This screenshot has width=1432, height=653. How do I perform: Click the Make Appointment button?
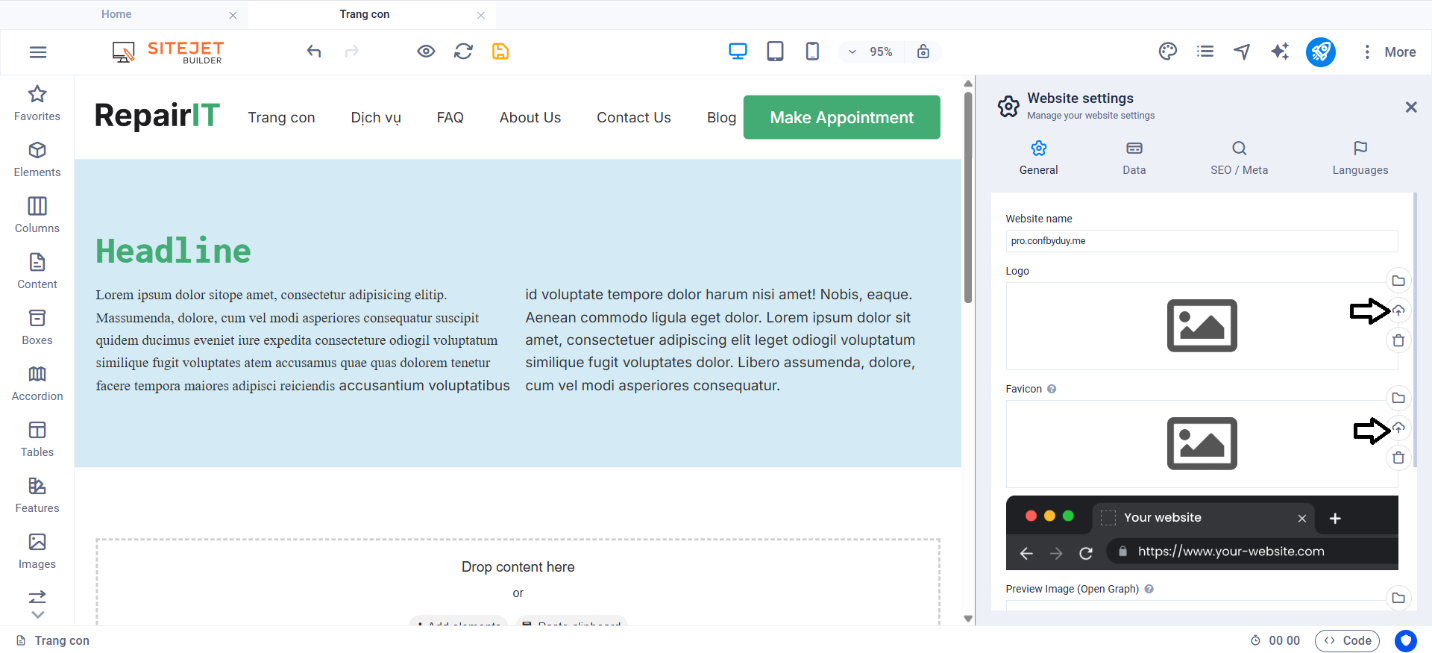click(x=841, y=117)
